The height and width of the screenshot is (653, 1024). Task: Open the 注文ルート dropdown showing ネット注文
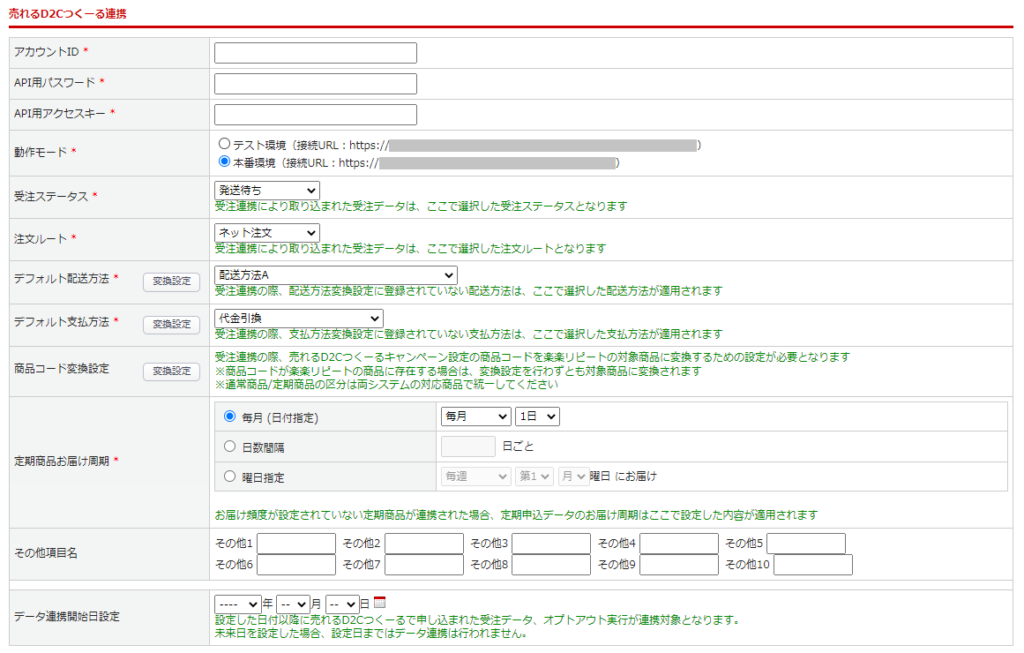(266, 231)
